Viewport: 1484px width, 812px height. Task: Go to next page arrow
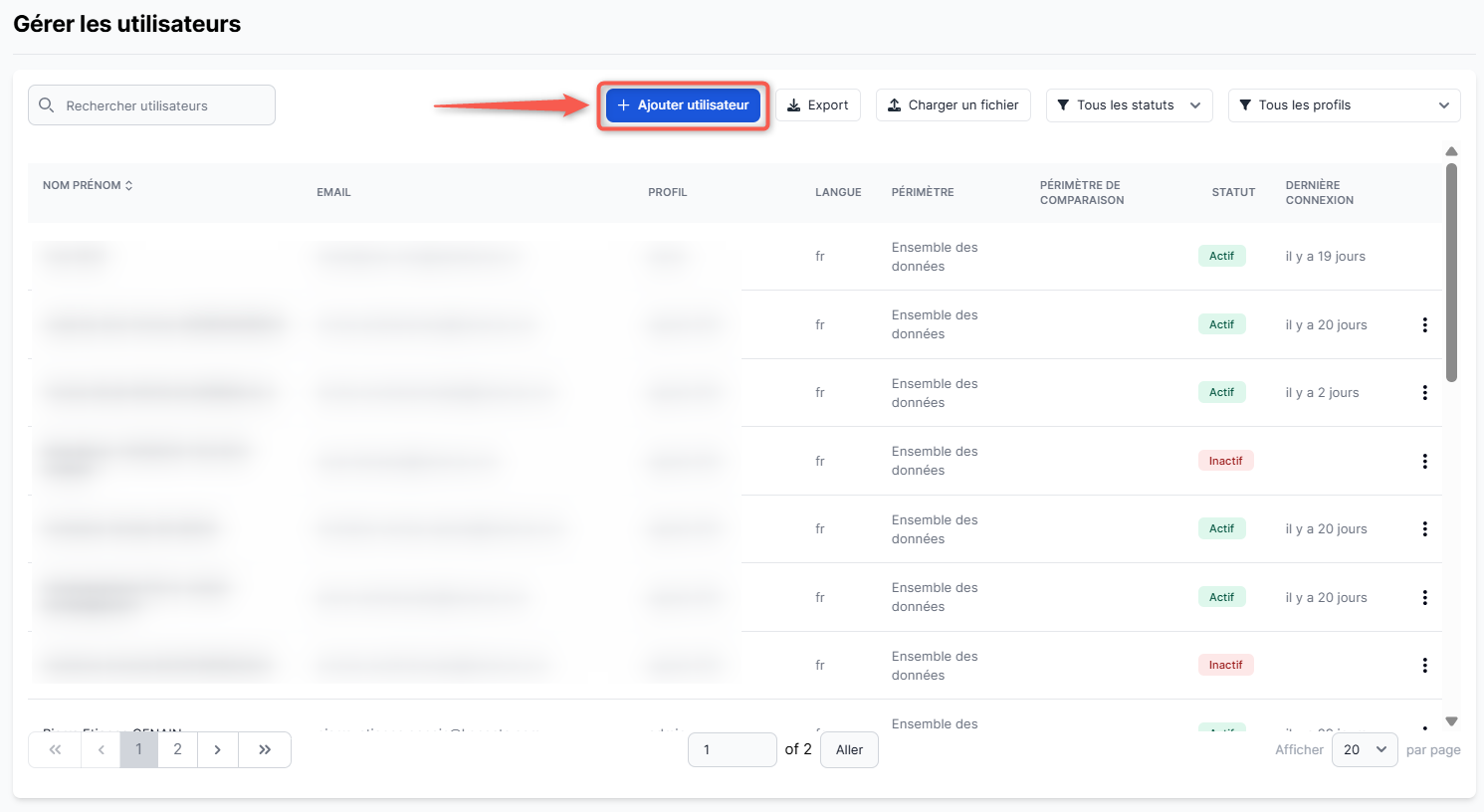[218, 750]
